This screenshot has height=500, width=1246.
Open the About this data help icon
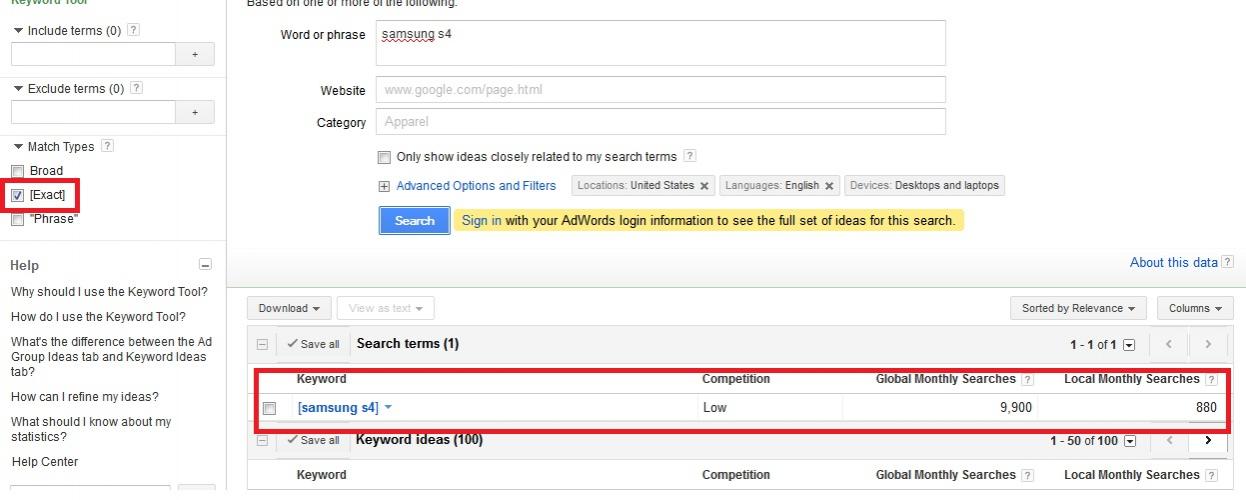[x=1227, y=262]
